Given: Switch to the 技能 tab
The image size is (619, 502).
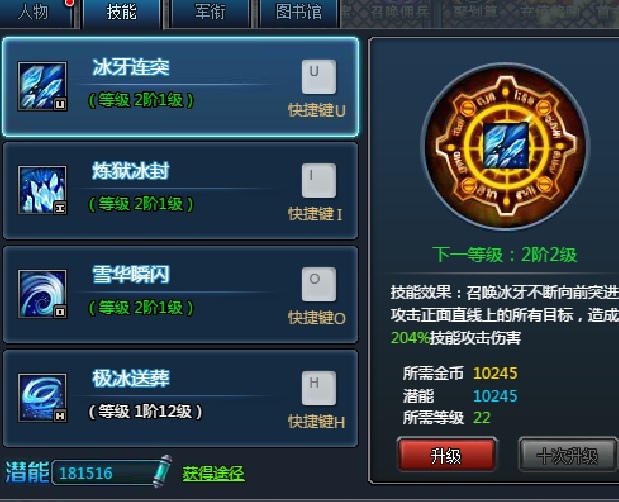Looking at the screenshot, I should (x=122, y=13).
